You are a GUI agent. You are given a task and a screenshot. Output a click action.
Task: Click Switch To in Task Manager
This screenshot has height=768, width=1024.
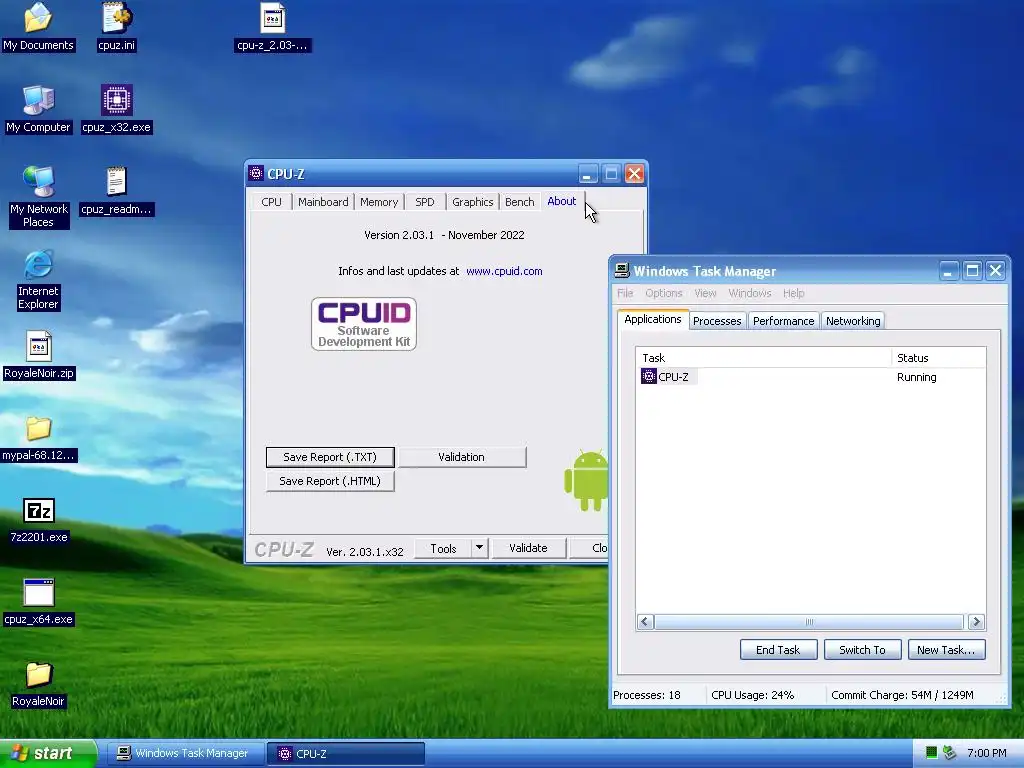coord(862,650)
